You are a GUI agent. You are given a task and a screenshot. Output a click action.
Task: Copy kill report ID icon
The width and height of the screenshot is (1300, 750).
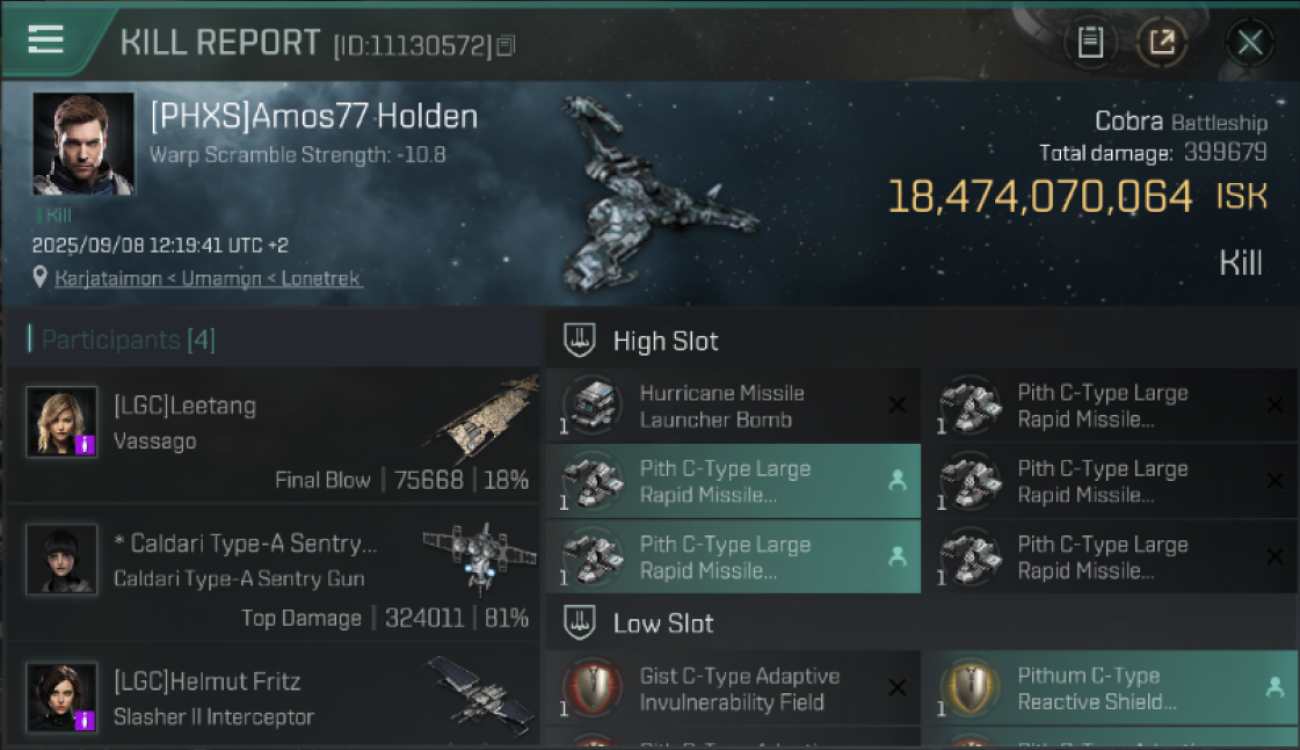click(x=506, y=45)
